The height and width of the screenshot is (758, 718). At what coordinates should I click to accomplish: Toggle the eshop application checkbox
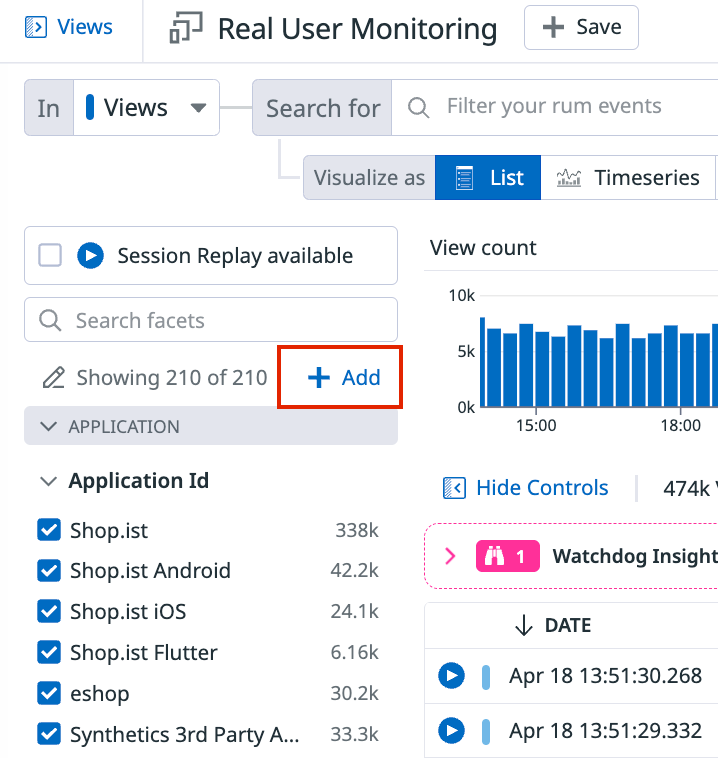point(49,693)
